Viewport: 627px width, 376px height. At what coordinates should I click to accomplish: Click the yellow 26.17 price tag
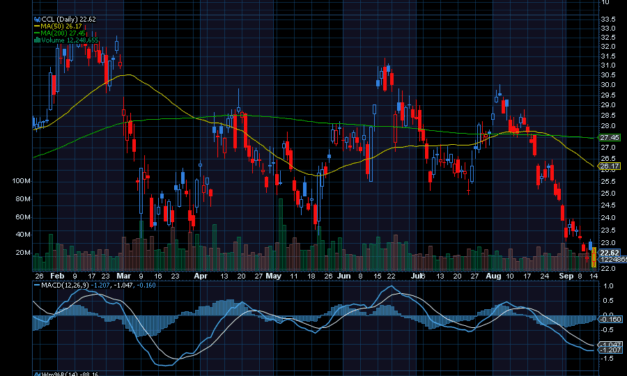click(609, 166)
